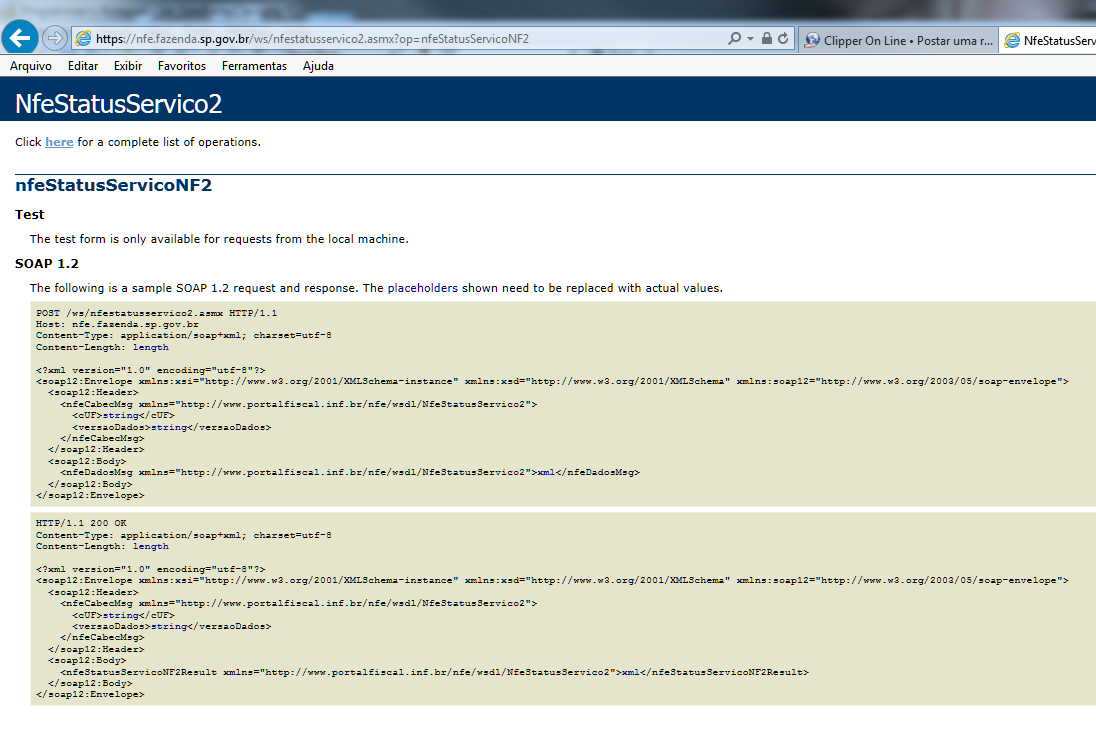Switch to the Clipper On Line tab
Image resolution: width=1096 pixels, height=746 pixels.
(898, 41)
